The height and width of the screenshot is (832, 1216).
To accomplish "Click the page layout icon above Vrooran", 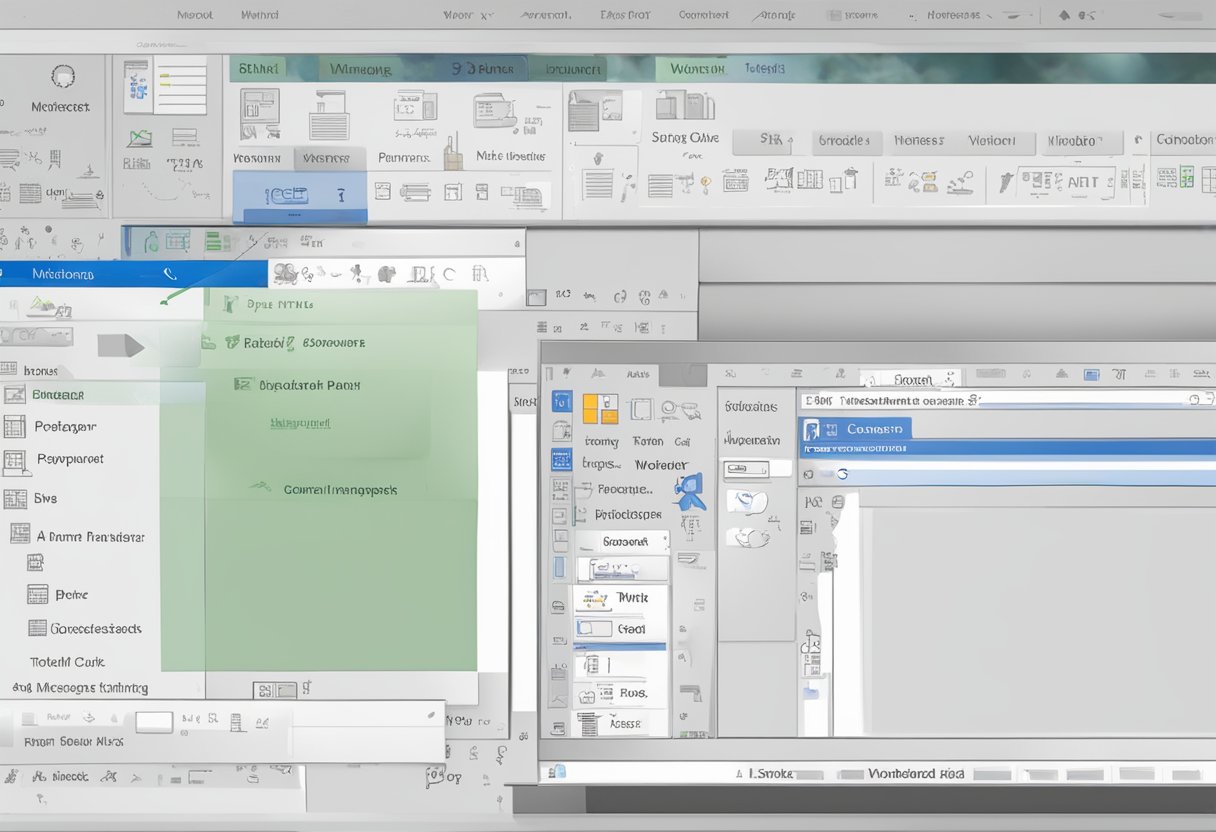I will [259, 115].
